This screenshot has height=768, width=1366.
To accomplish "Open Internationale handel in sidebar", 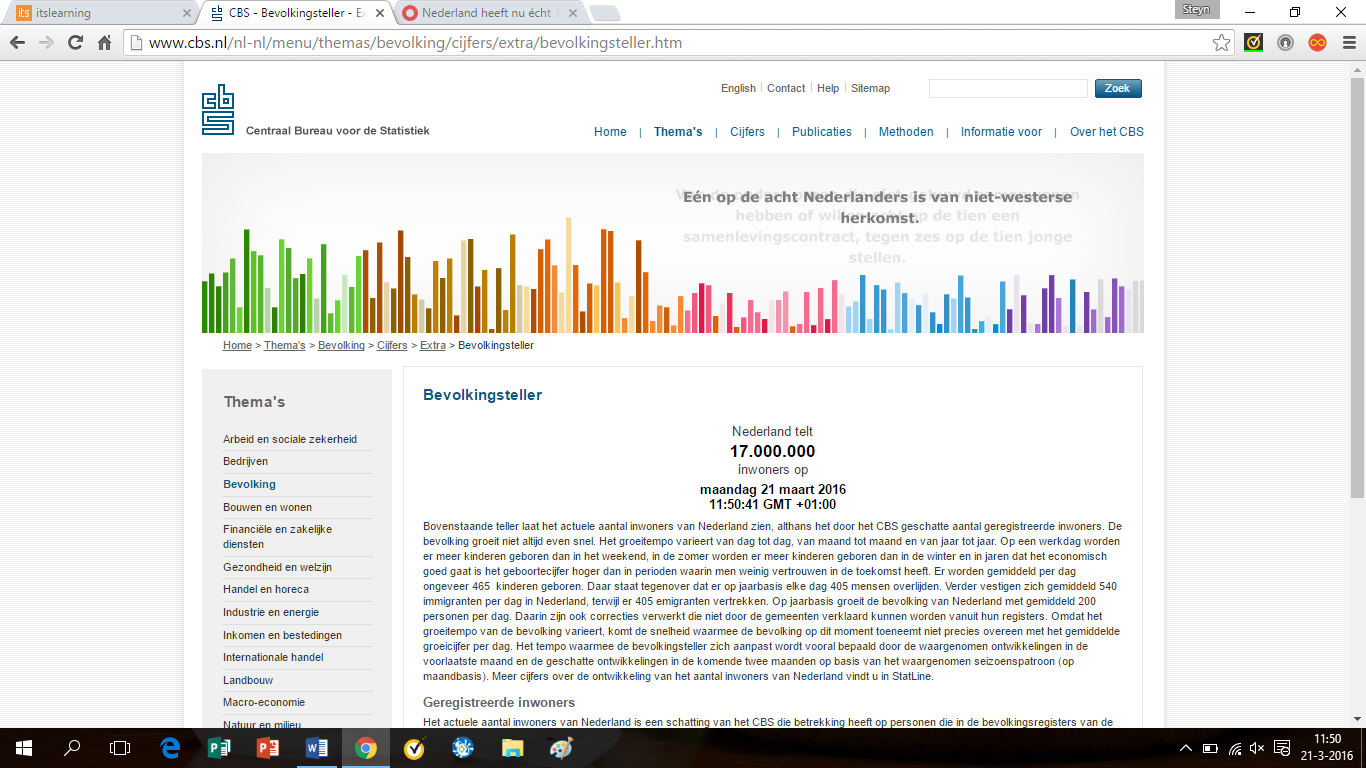I will (273, 657).
